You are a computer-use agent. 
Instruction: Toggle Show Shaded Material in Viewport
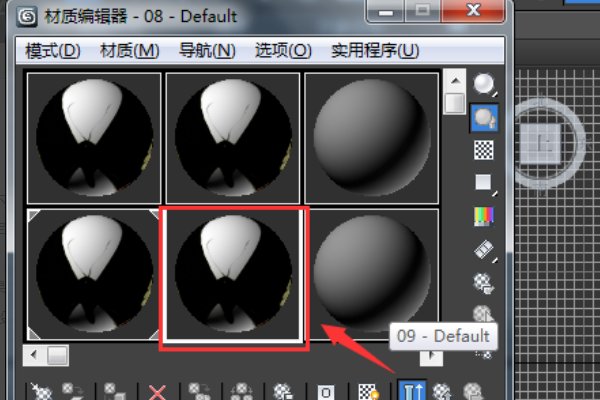point(368,391)
